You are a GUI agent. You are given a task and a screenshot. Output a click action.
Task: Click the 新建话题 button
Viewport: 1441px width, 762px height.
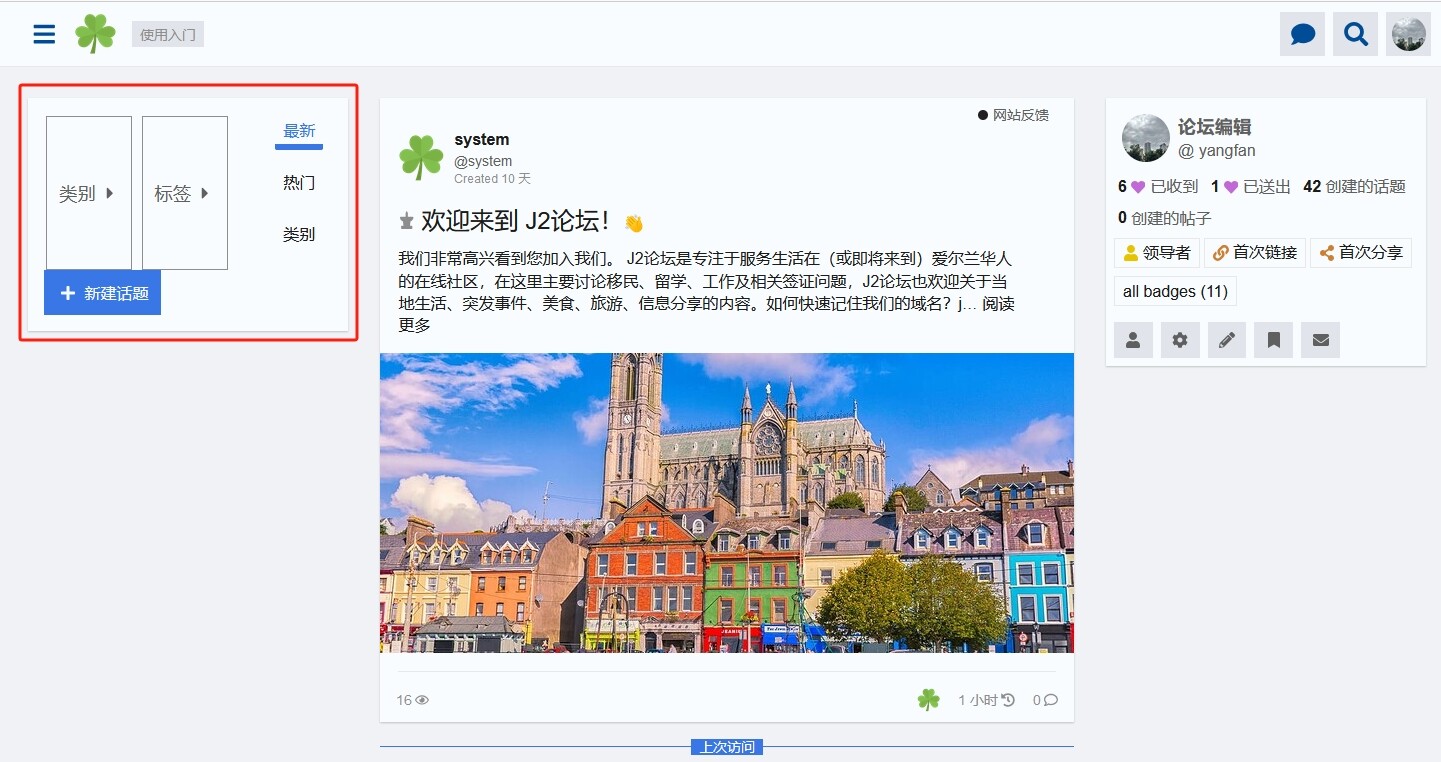tap(103, 293)
